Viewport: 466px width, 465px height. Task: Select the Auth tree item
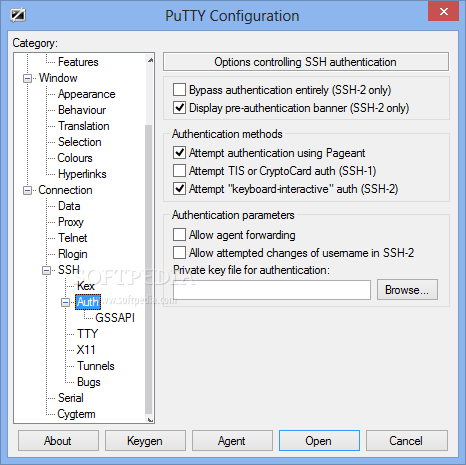(x=88, y=302)
